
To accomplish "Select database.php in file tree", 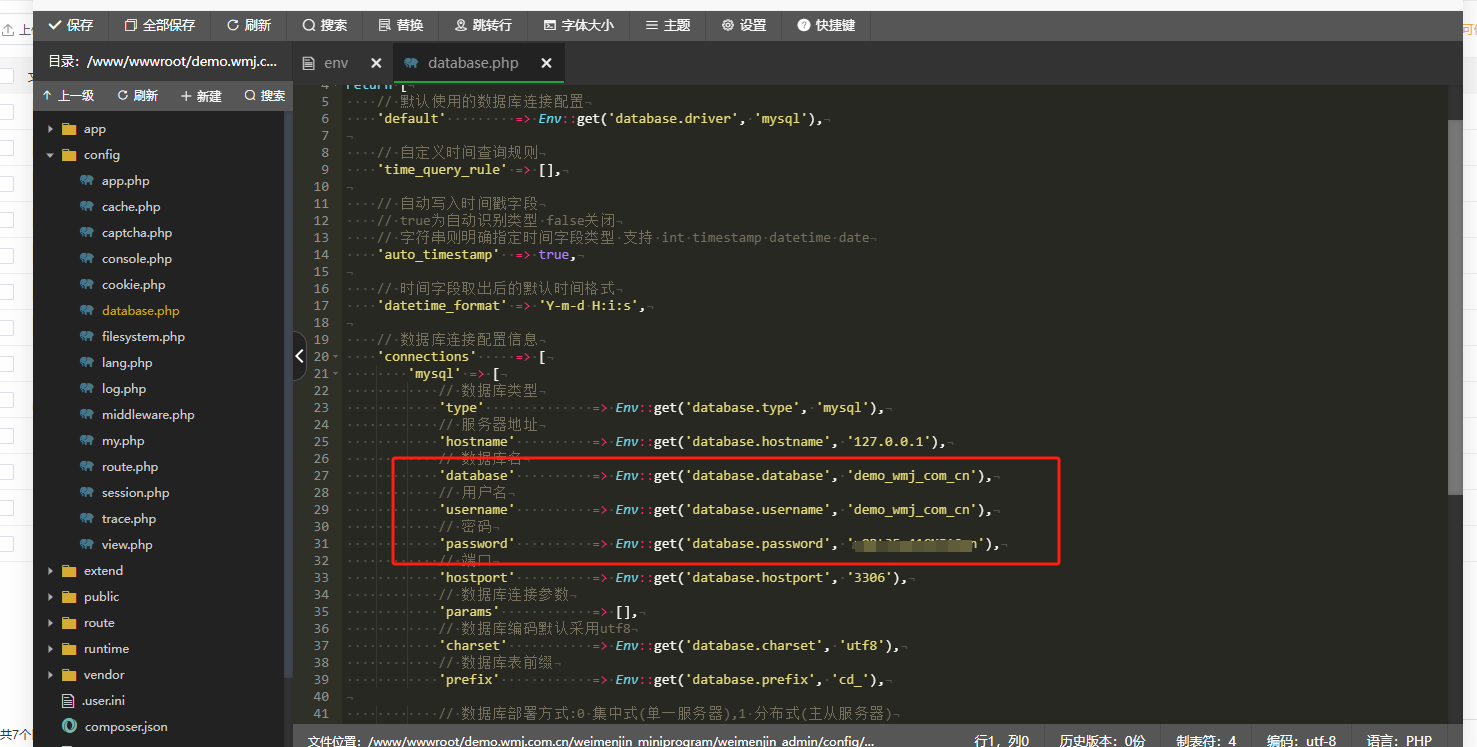I will 140,311.
